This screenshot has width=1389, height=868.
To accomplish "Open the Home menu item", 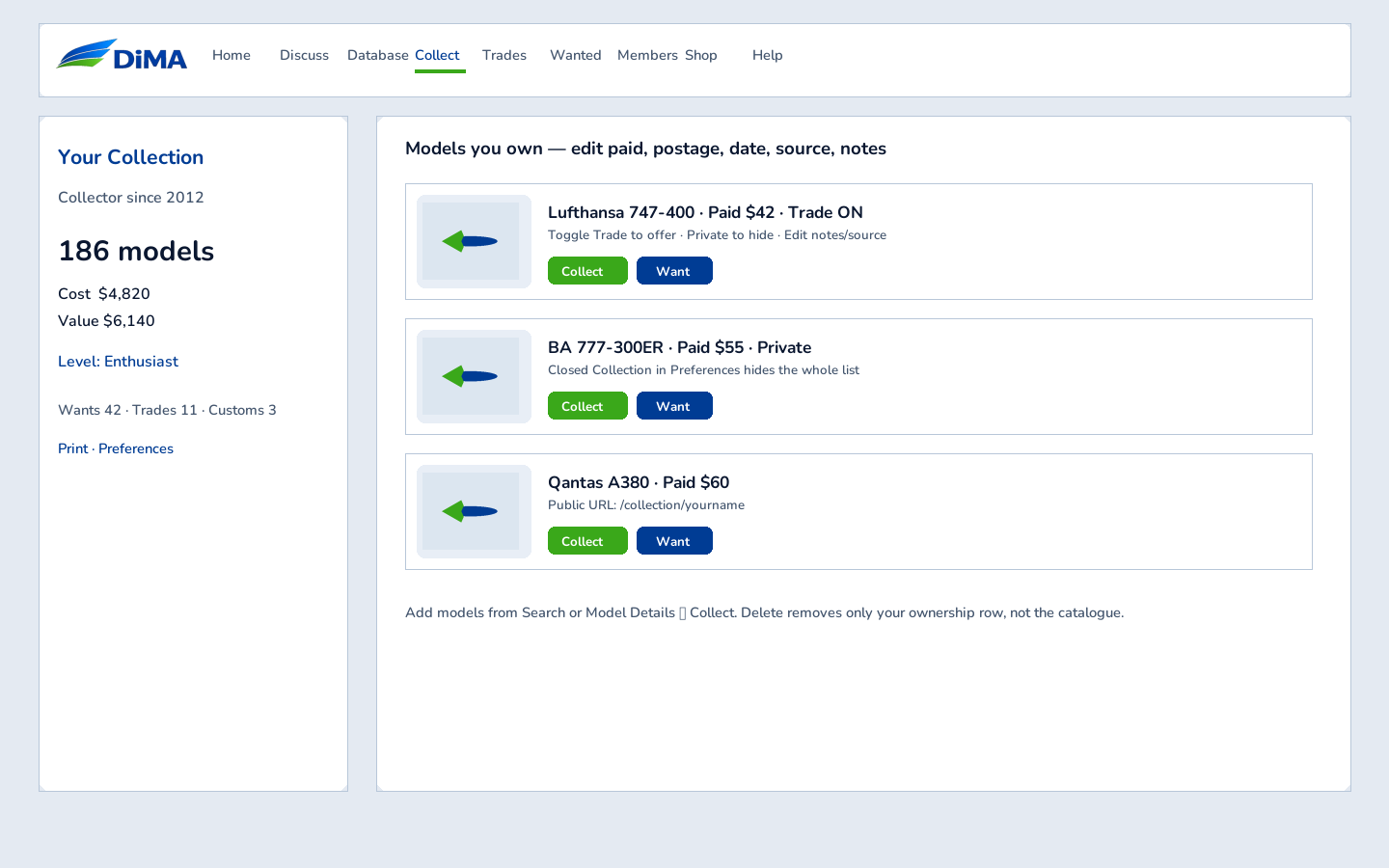I will point(231,55).
